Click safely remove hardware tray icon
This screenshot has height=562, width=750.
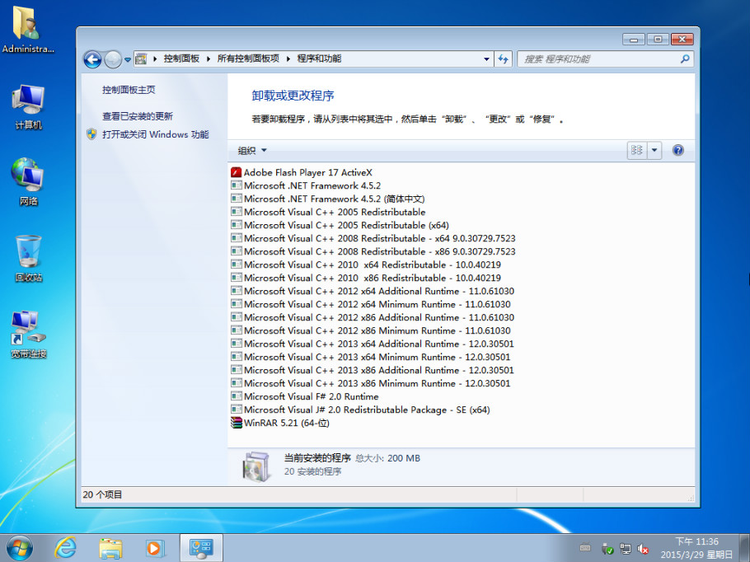pos(607,549)
